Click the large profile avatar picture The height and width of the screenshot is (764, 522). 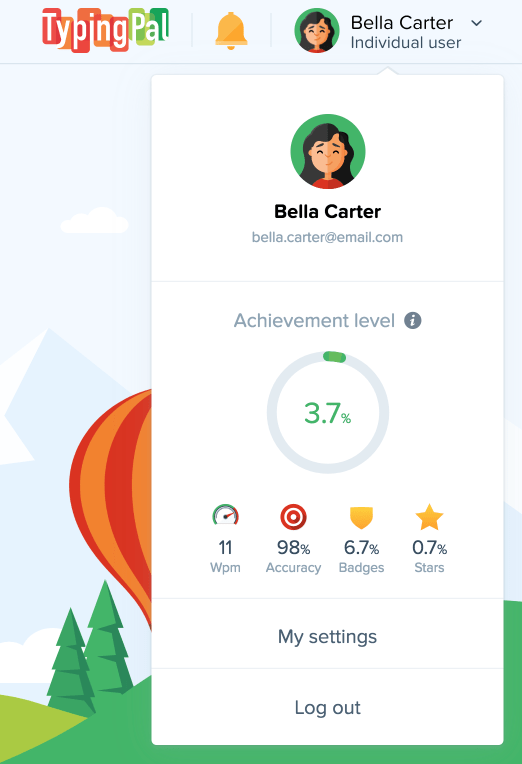(328, 152)
